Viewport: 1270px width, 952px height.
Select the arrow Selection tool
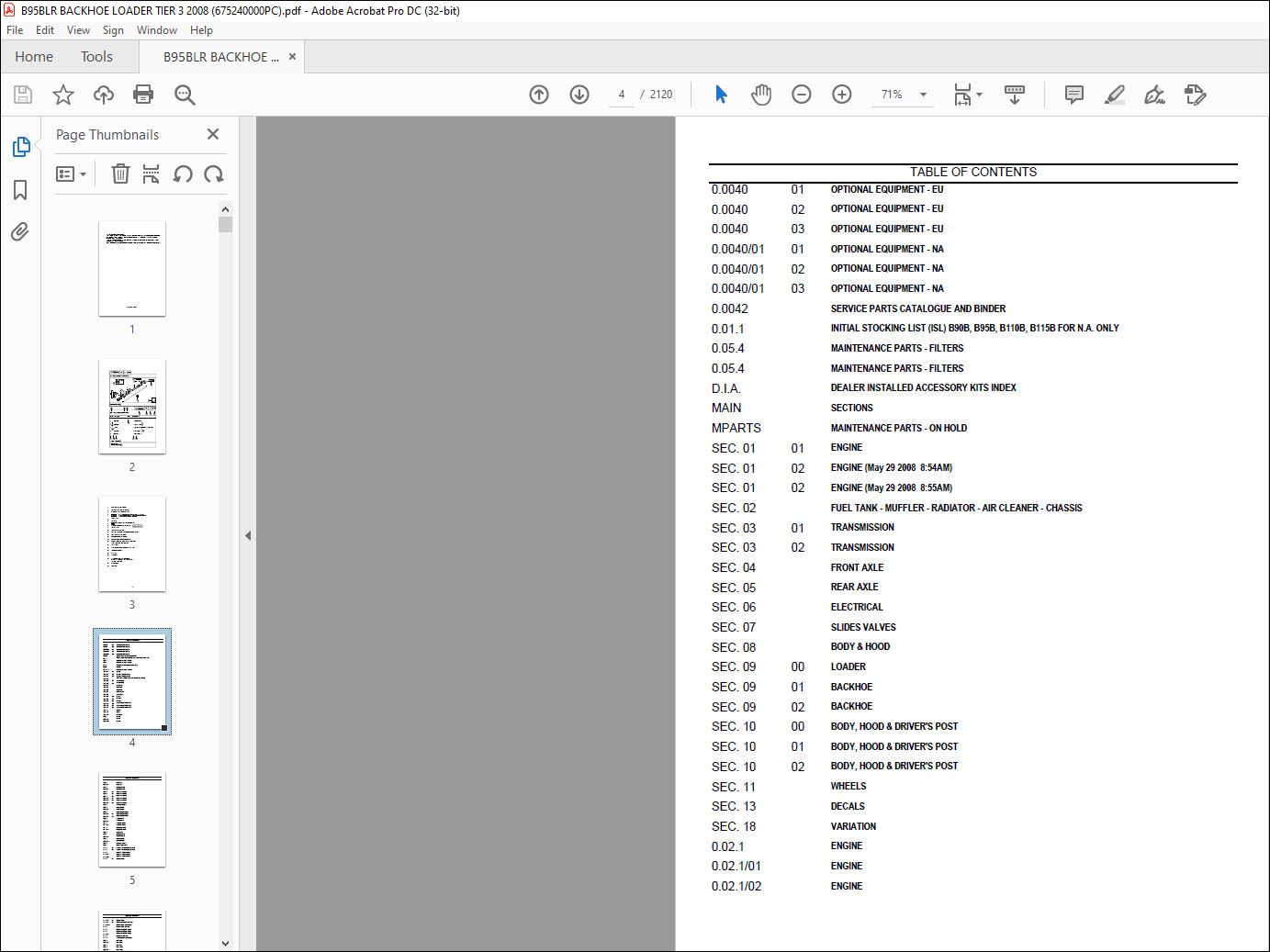pyautogui.click(x=721, y=95)
